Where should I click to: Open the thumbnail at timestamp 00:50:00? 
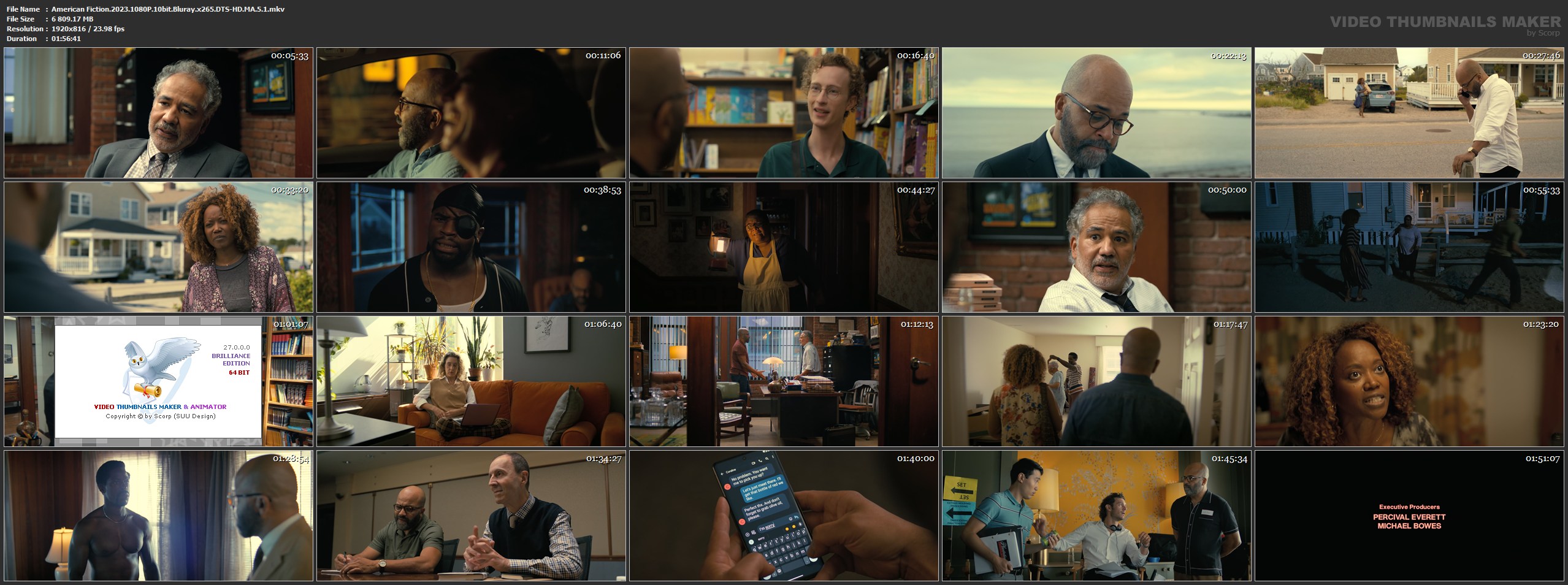(1096, 247)
